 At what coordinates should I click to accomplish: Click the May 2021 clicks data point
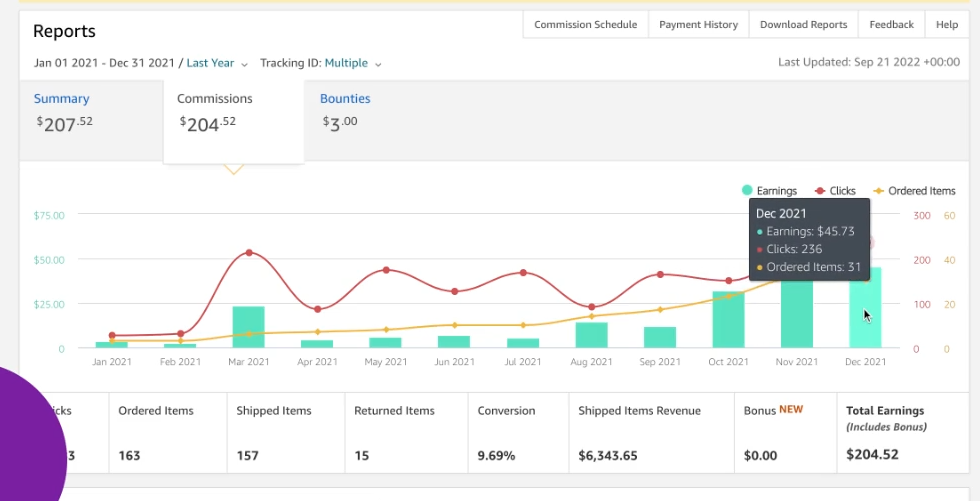(386, 270)
